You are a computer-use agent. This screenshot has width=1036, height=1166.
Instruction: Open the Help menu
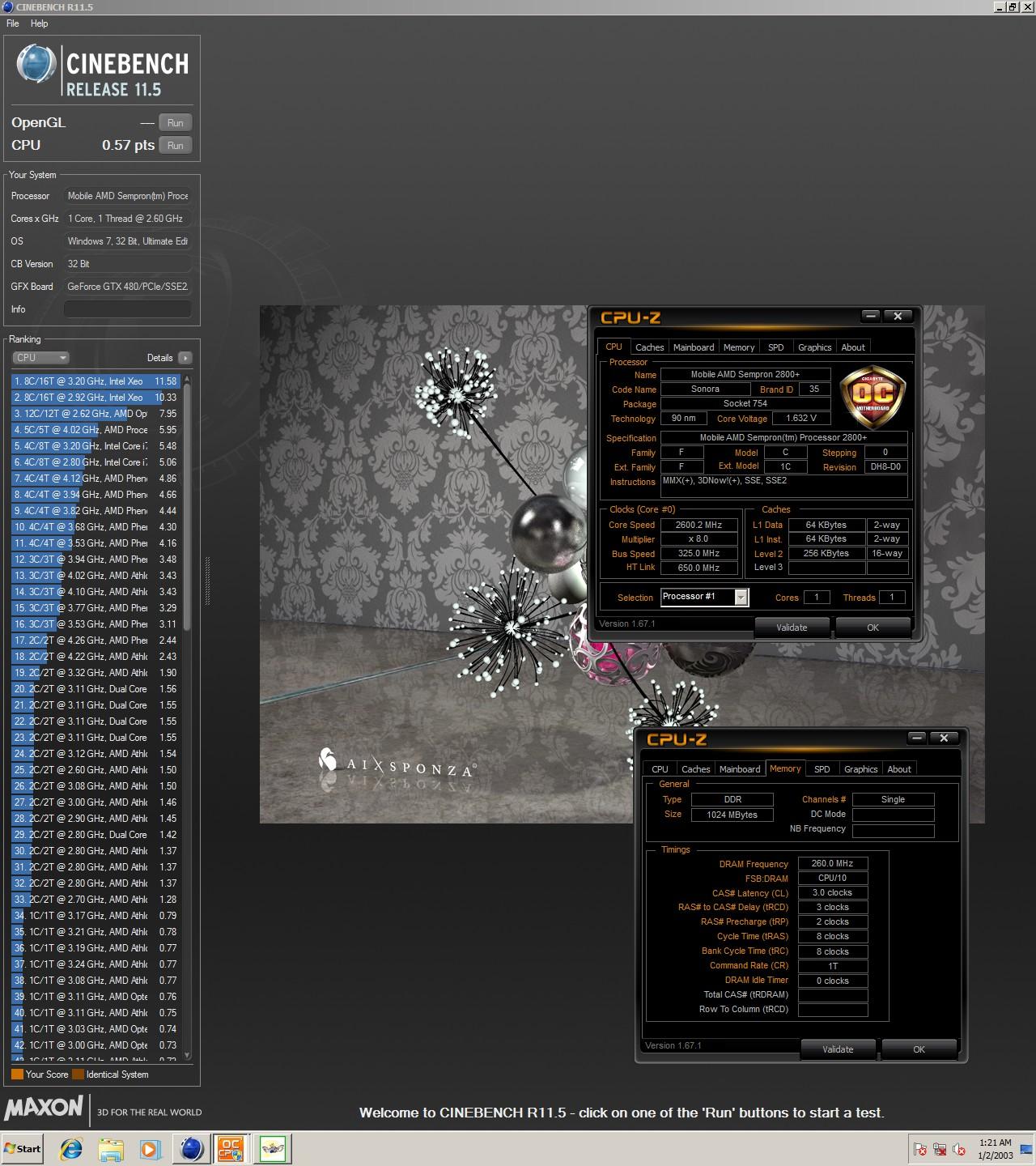[39, 23]
